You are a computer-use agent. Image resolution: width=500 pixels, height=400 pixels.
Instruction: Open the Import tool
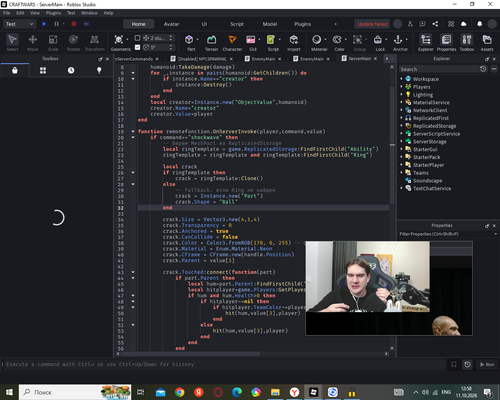pos(294,42)
